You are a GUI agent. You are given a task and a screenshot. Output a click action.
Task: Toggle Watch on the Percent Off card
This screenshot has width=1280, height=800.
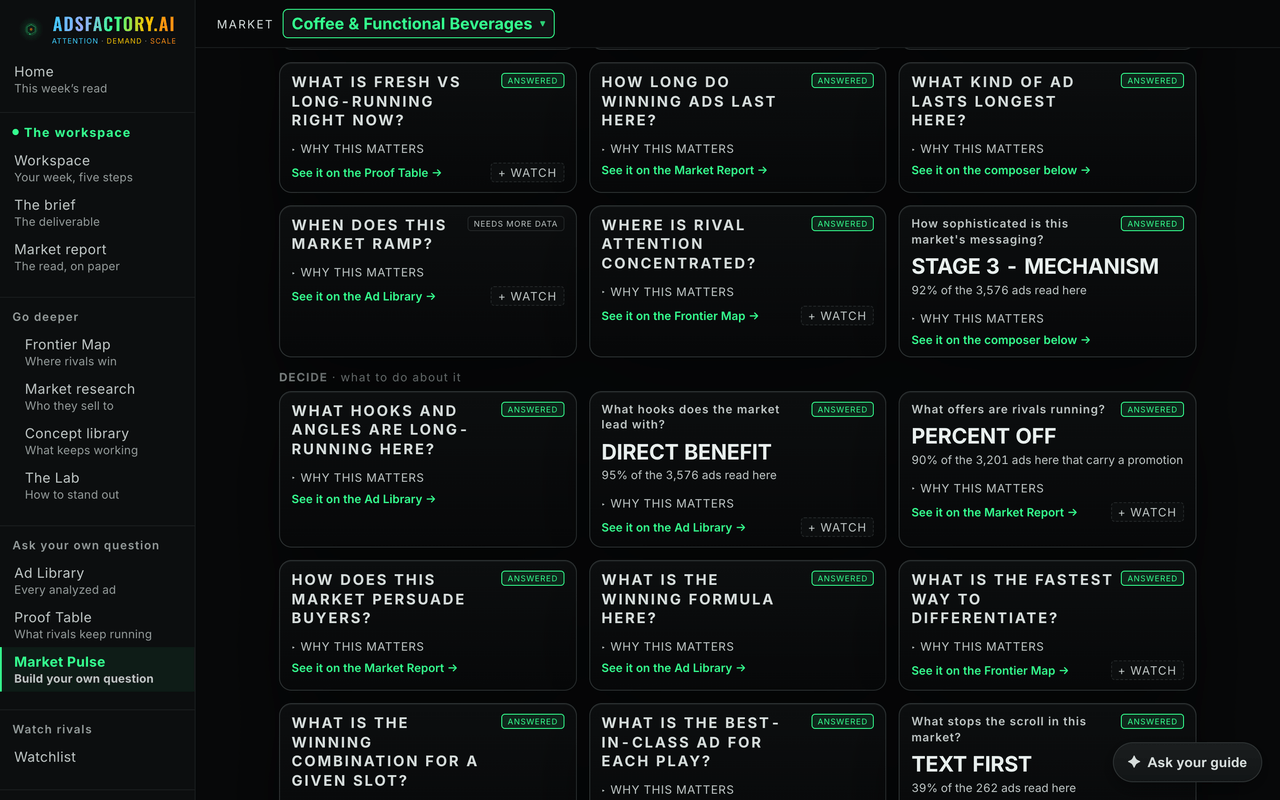coord(1147,513)
